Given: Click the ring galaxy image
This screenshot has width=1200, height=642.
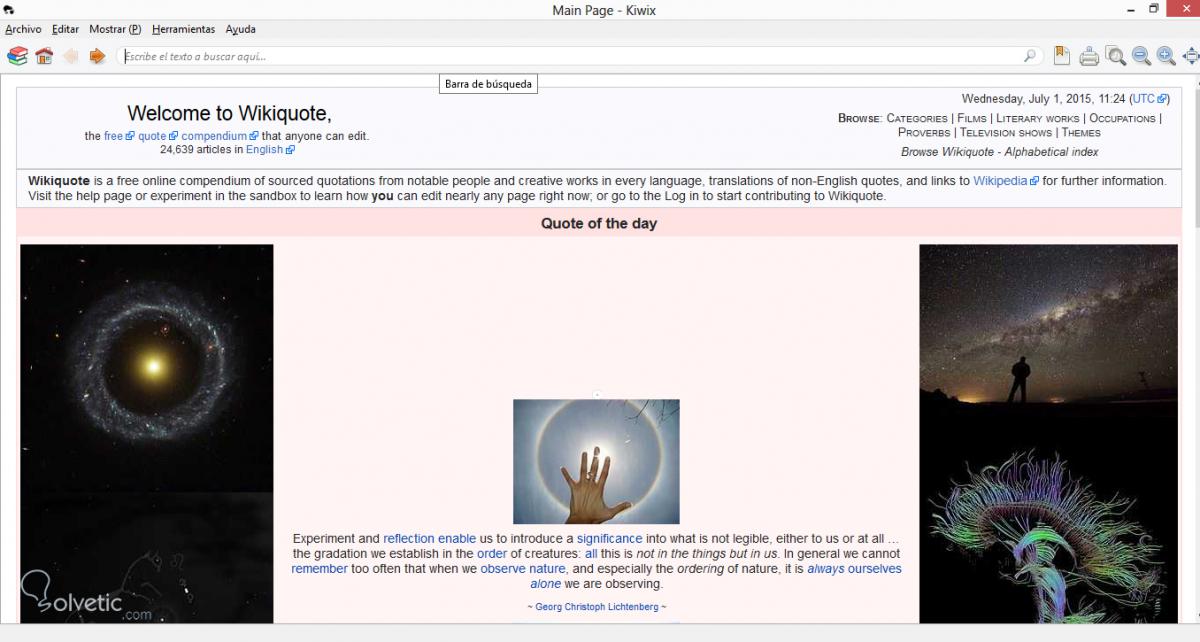Looking at the screenshot, I should tap(147, 367).
